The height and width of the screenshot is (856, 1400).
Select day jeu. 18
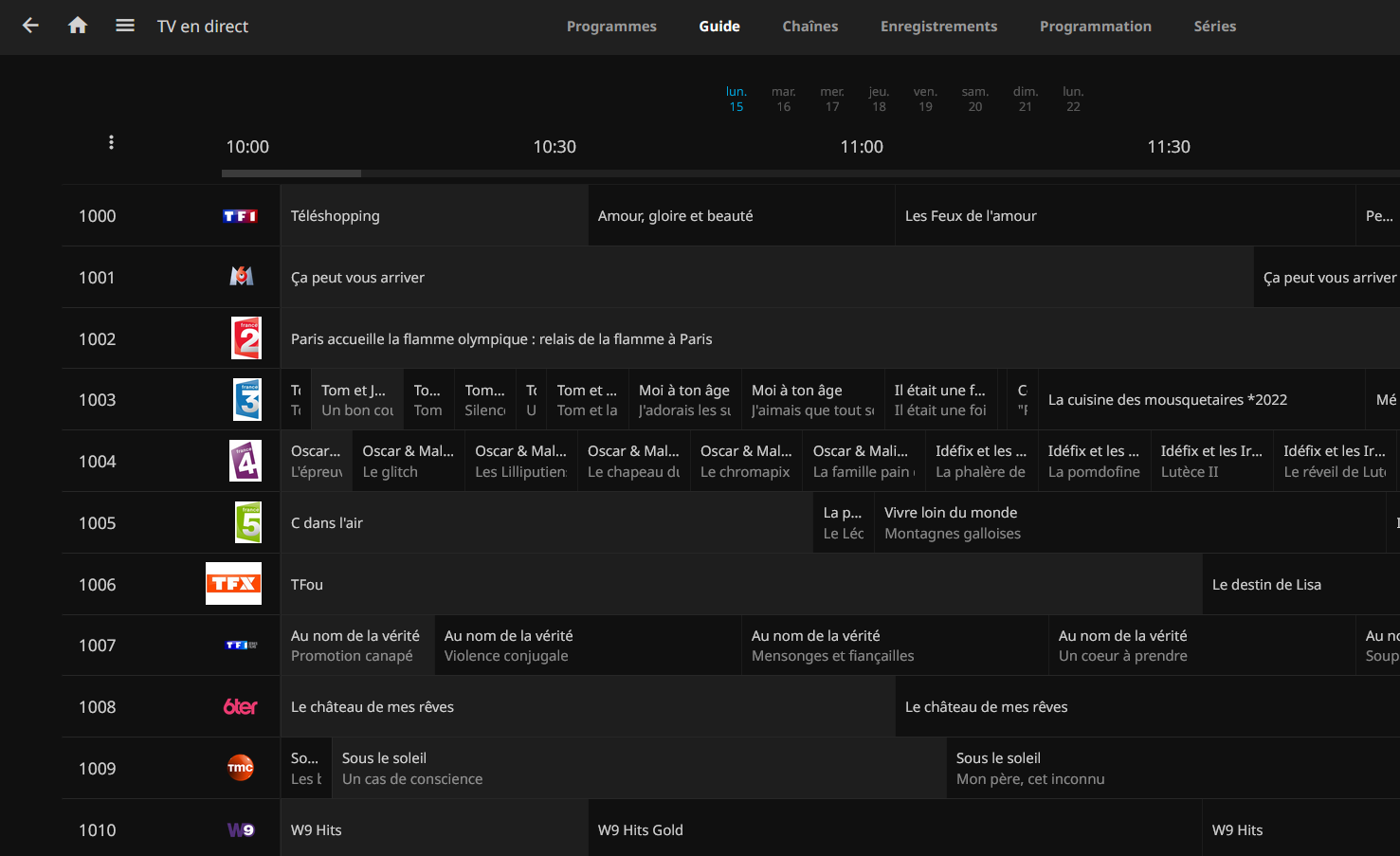point(880,99)
